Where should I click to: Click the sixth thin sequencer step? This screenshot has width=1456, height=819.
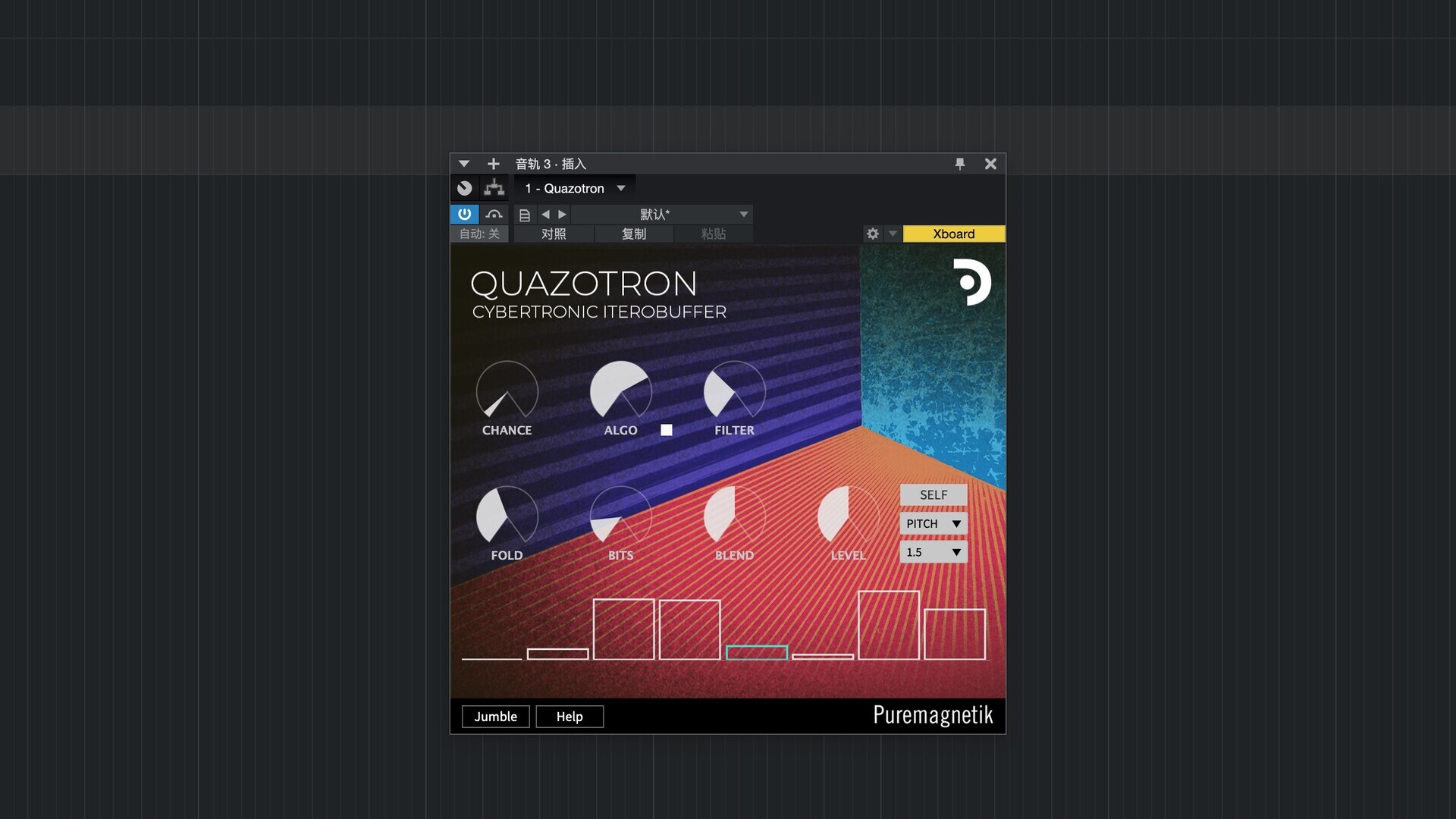823,656
